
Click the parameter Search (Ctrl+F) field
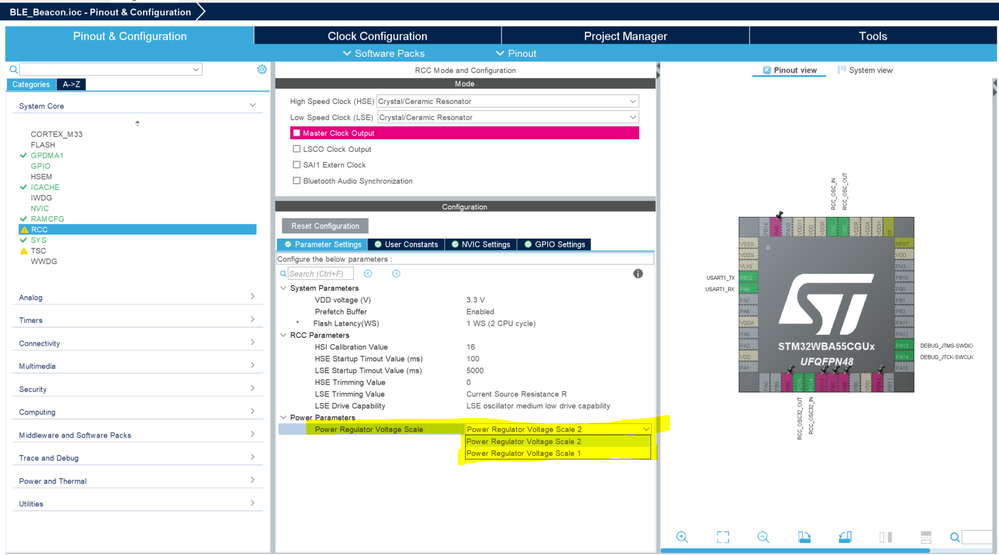(x=320, y=273)
